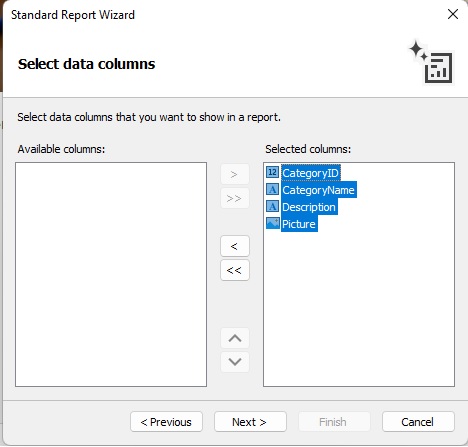Click the numeric type icon beside CategoryID
The height and width of the screenshot is (447, 468).
pos(272,172)
